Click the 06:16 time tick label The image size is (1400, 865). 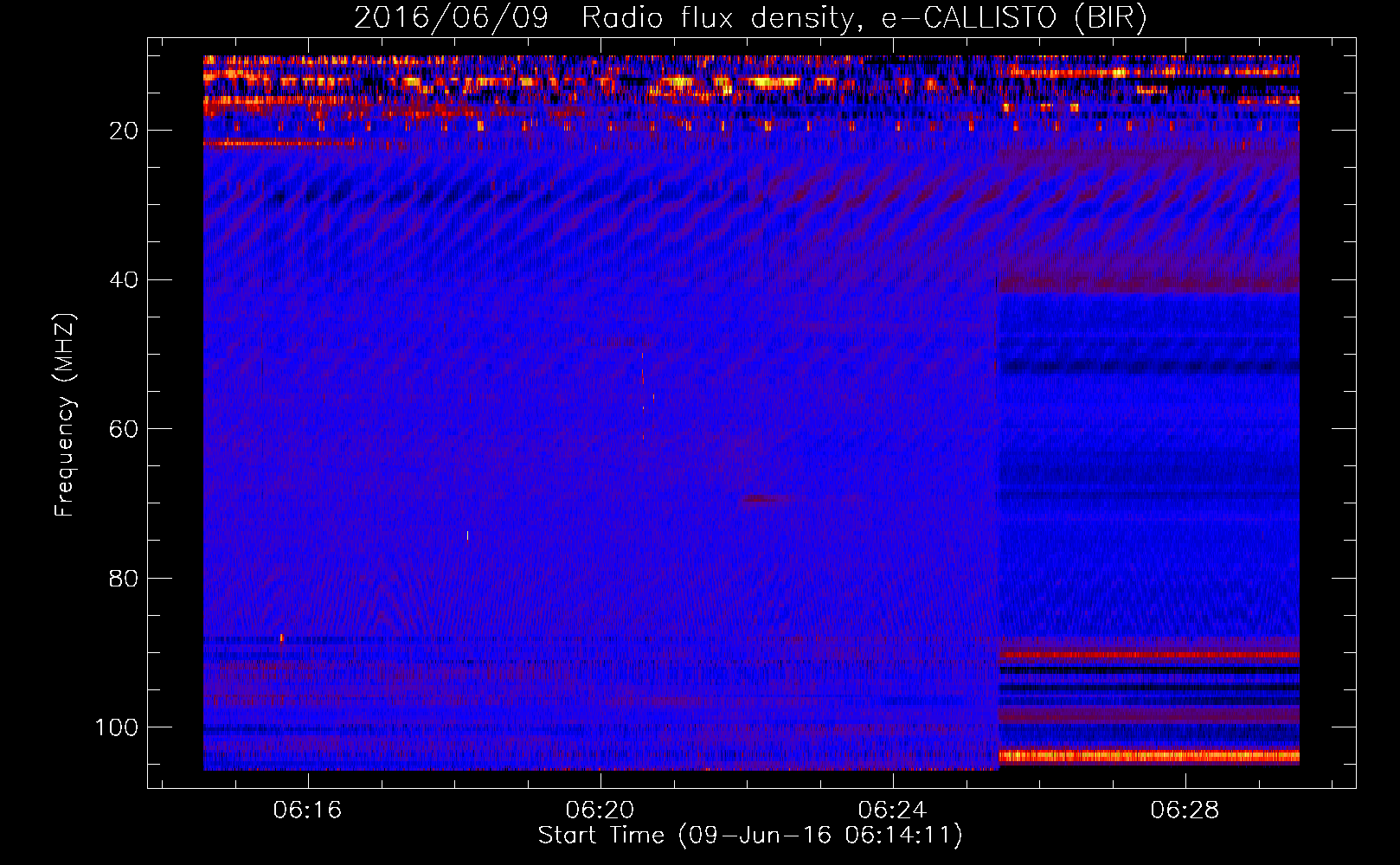(307, 811)
